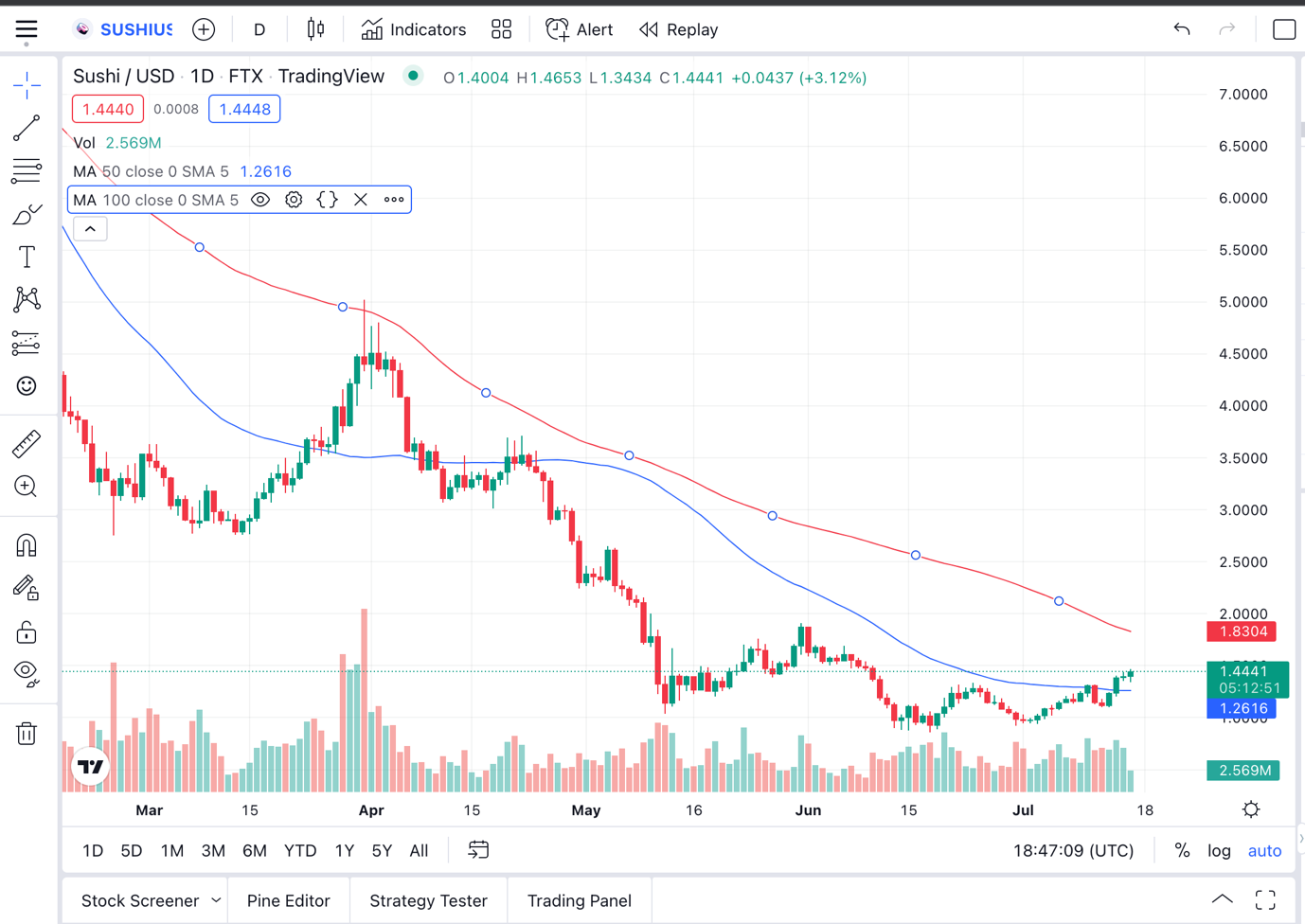Undo the last chart action
The image size is (1305, 924).
pyautogui.click(x=1182, y=30)
